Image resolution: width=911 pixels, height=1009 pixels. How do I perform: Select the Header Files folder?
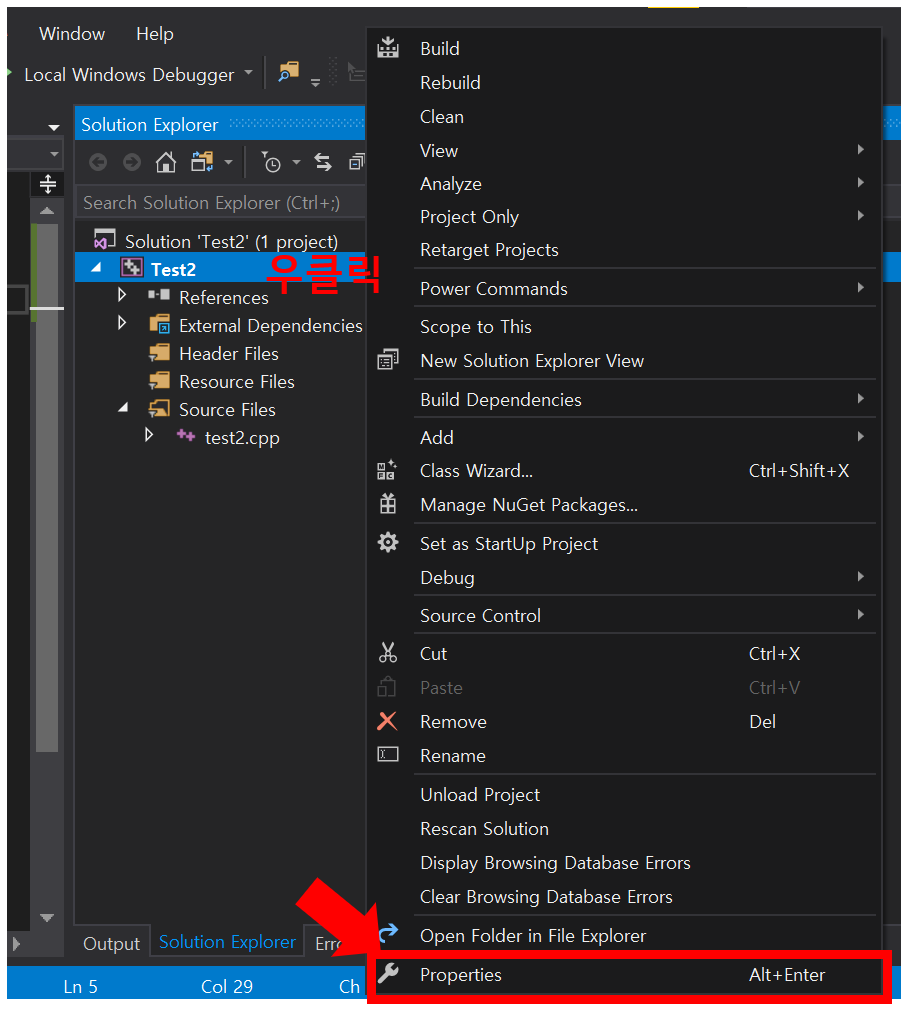229,353
